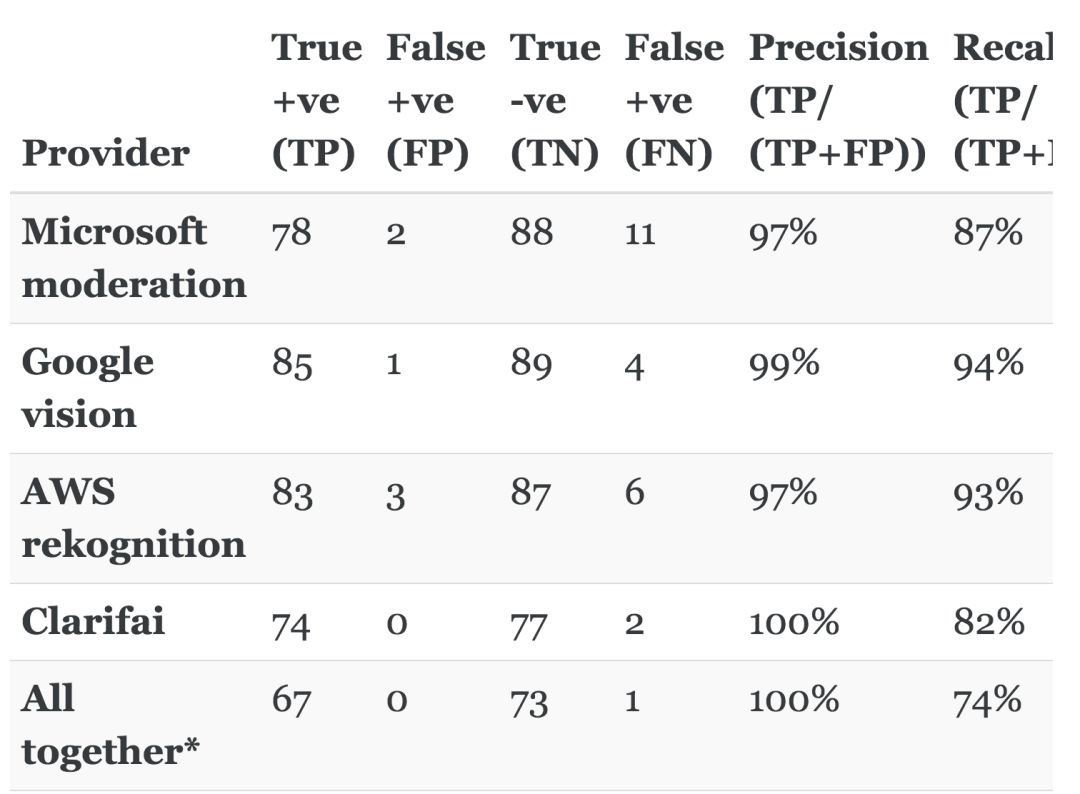Image resolution: width=1080 pixels, height=794 pixels.
Task: Select the "Google vision" row label
Action: 88,387
